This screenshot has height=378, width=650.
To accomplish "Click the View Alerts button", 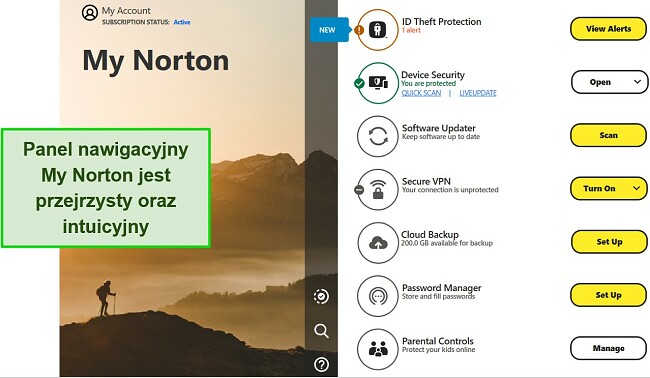I will [x=608, y=29].
